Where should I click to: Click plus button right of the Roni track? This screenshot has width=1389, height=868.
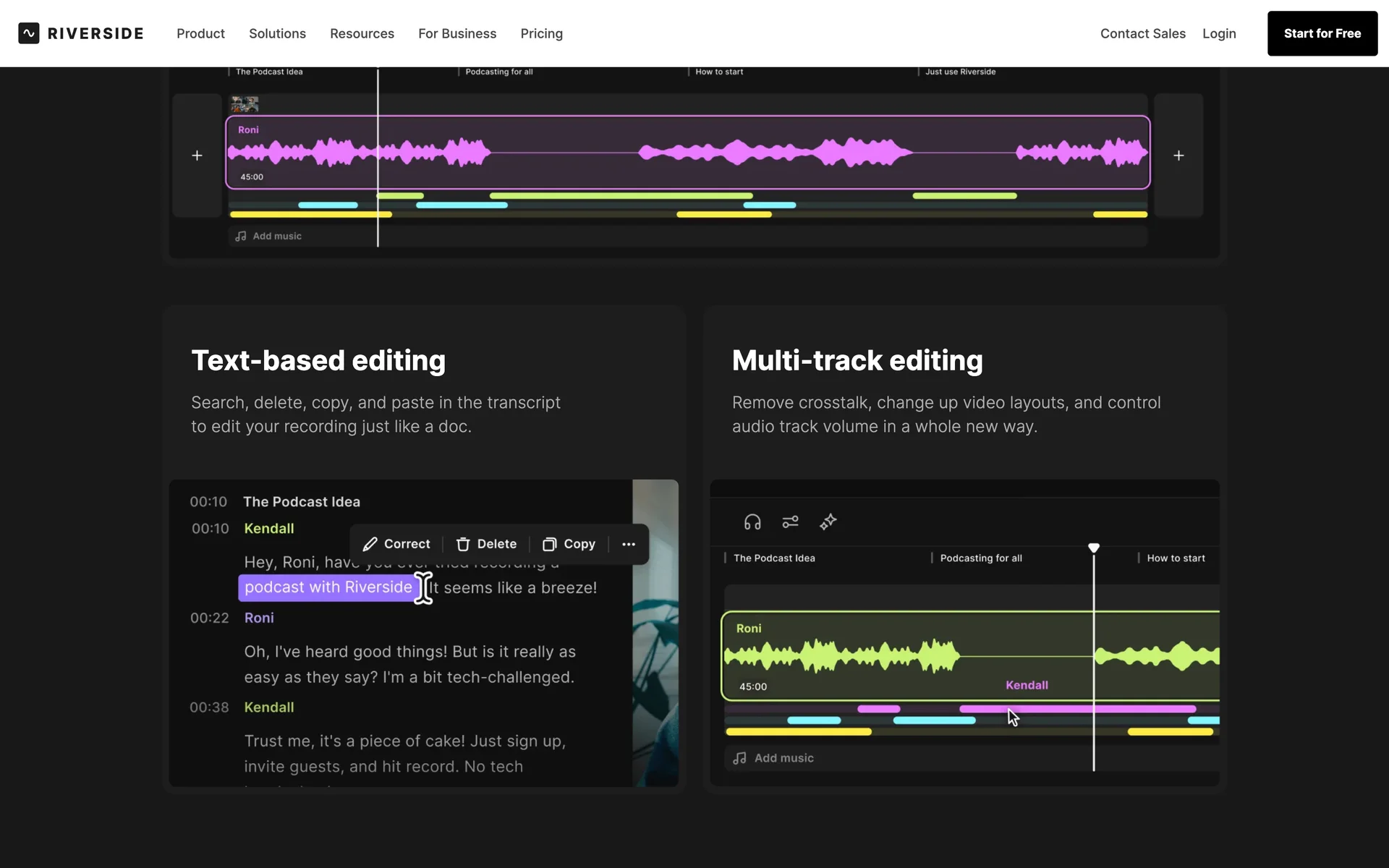(1178, 156)
